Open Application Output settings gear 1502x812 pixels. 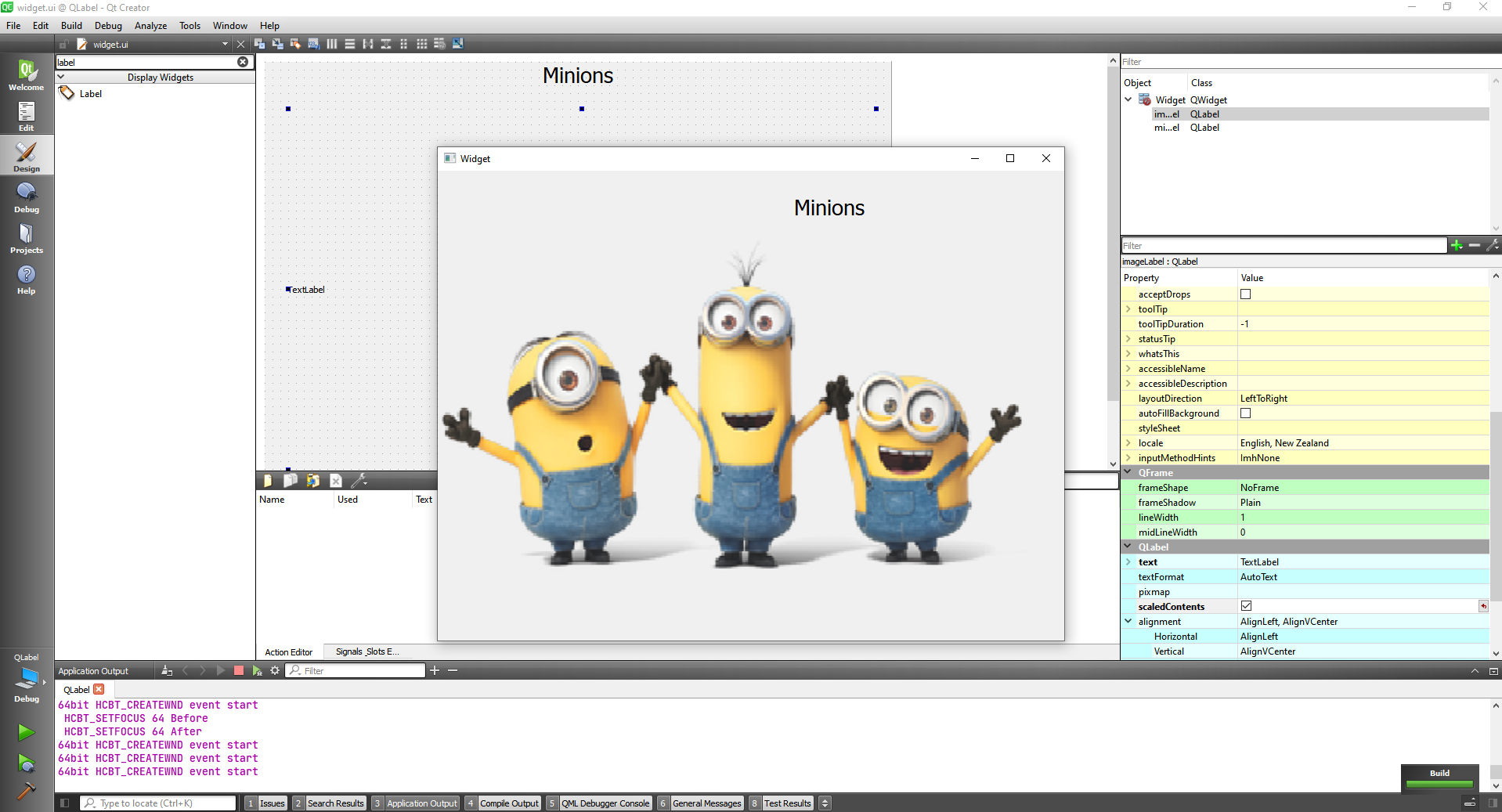coord(275,670)
